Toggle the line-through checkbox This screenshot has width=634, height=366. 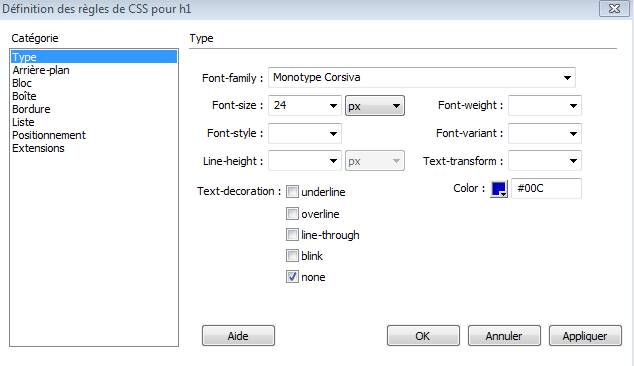coord(292,235)
